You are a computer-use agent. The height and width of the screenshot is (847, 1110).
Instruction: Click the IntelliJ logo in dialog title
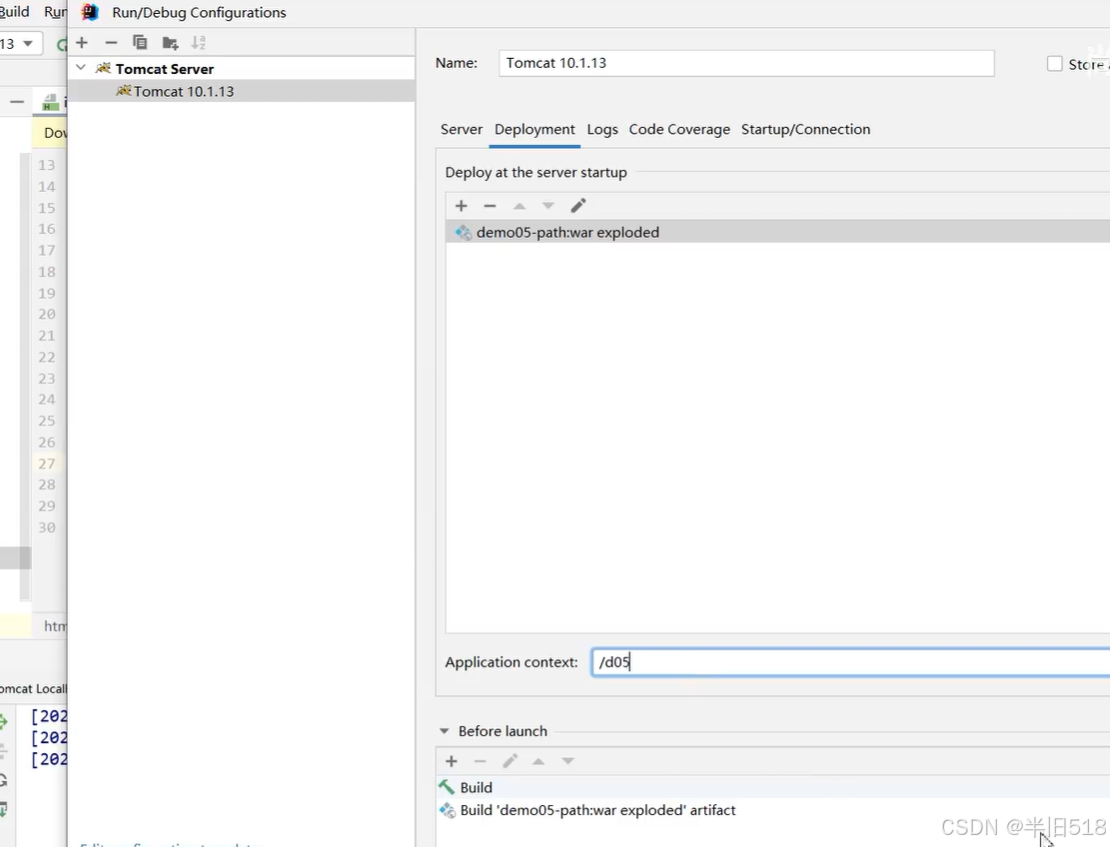point(90,12)
